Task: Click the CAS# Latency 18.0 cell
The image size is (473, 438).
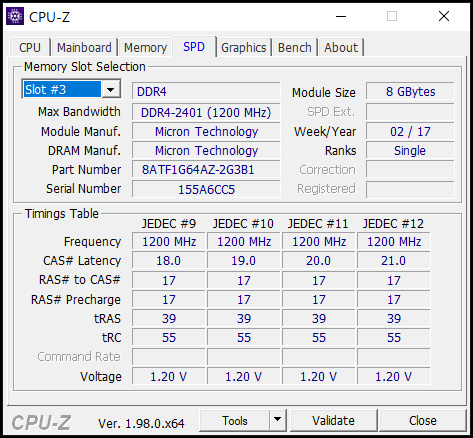Action: pyautogui.click(x=169, y=260)
